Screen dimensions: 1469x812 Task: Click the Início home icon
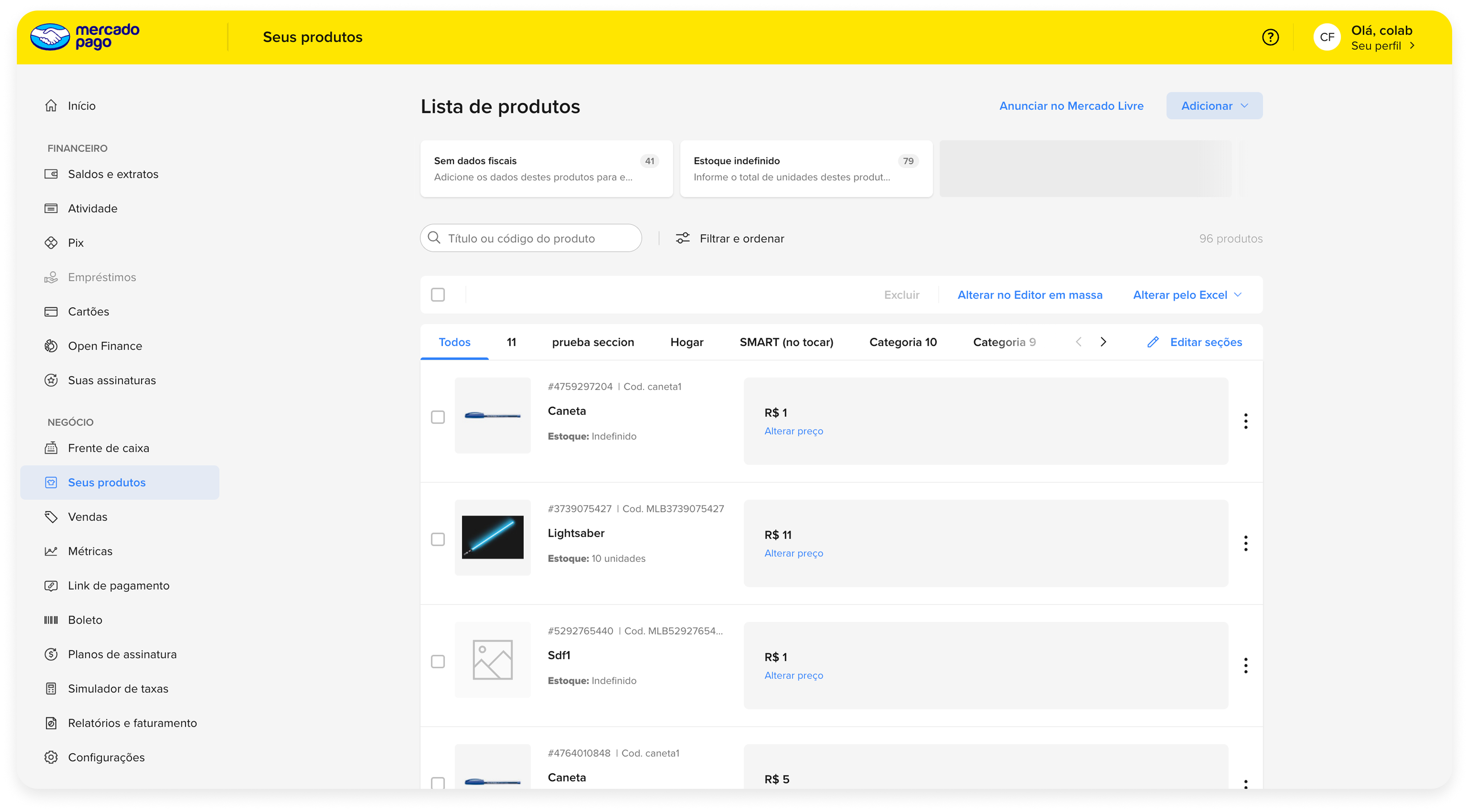51,105
